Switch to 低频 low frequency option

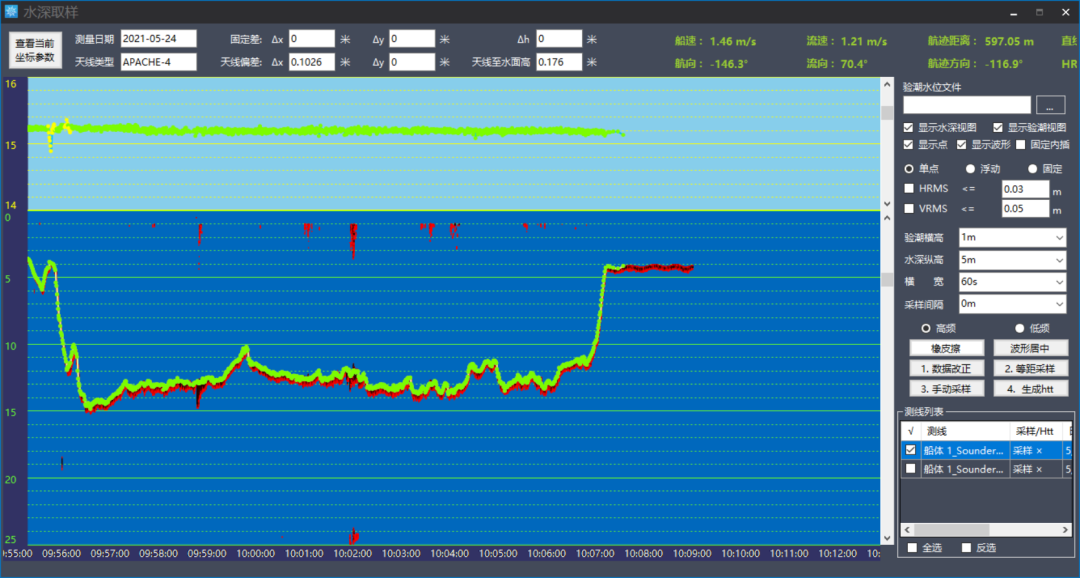[1020, 328]
